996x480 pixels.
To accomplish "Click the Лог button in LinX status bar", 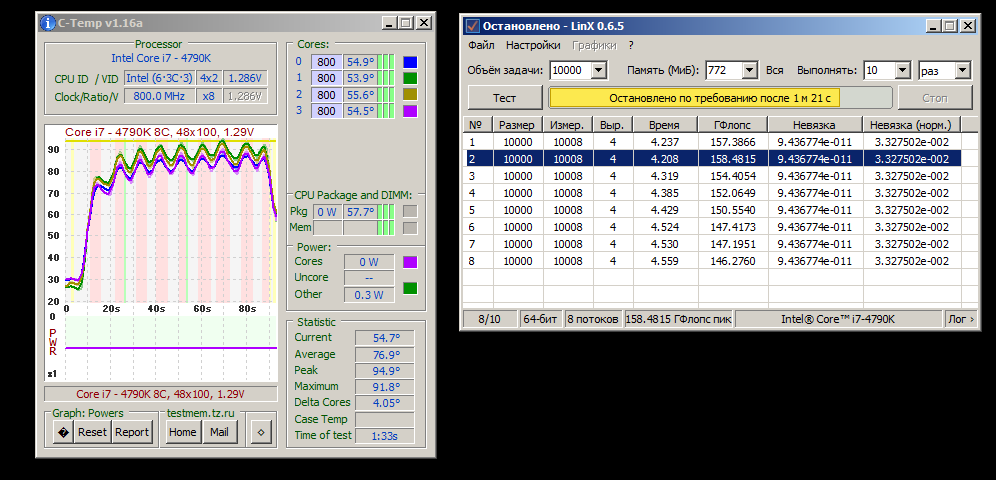I will (x=959, y=319).
